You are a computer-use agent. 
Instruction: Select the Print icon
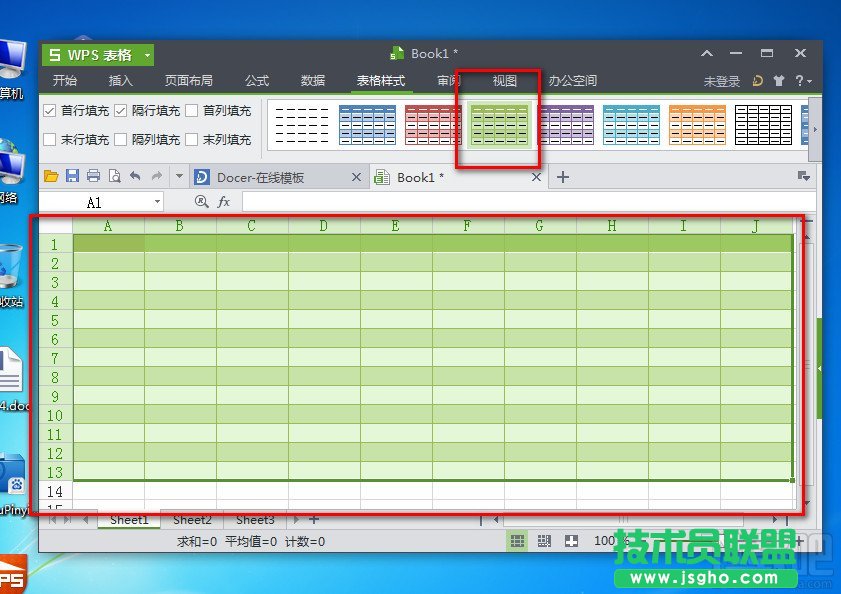click(92, 176)
